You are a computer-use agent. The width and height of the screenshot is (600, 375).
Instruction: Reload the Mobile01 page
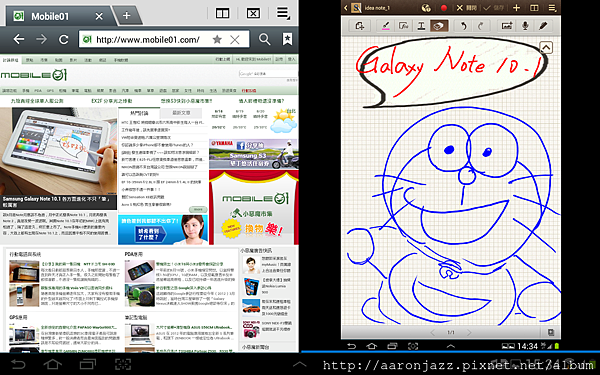tap(64, 39)
